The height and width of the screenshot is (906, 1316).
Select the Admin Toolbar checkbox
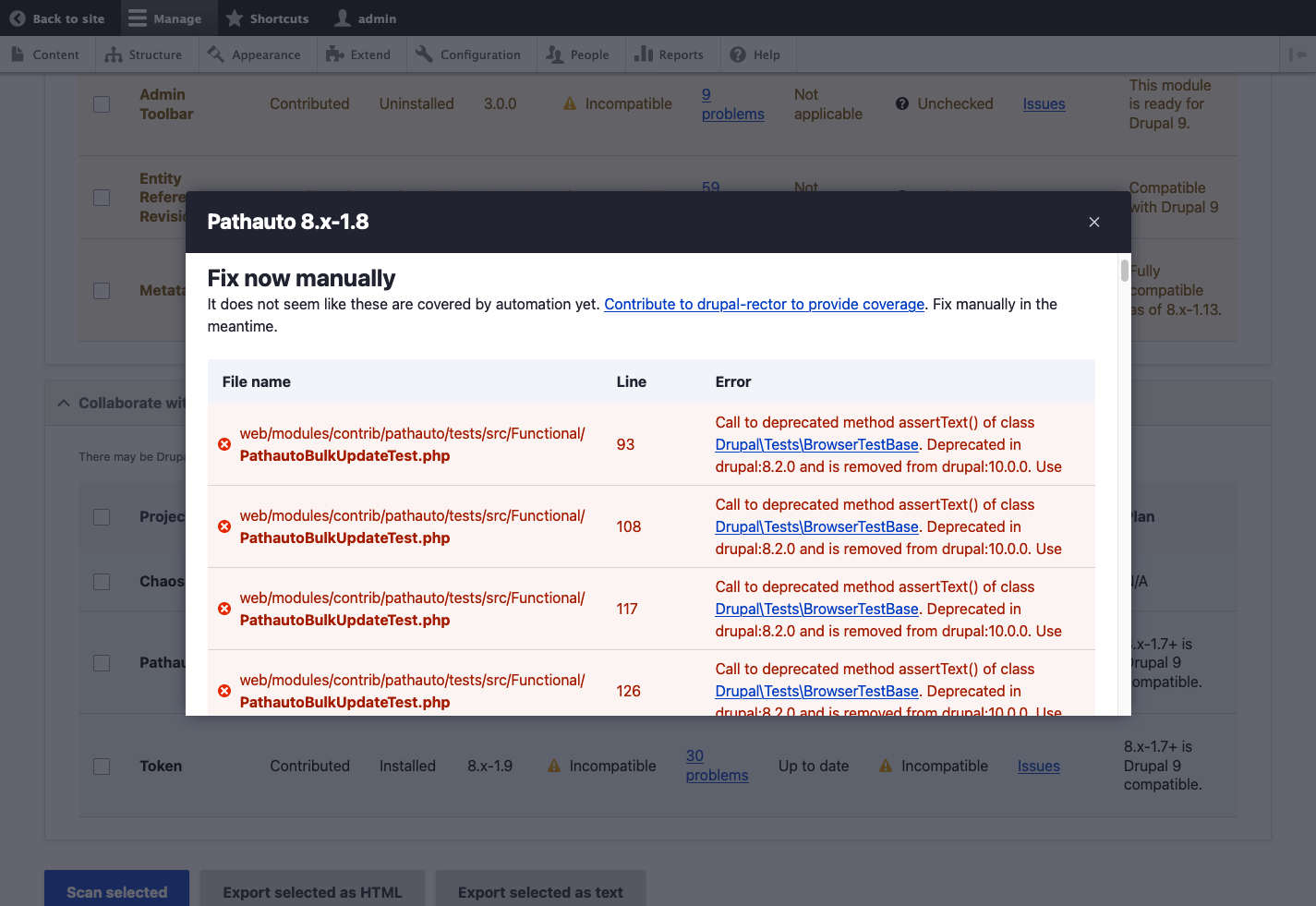(x=102, y=104)
